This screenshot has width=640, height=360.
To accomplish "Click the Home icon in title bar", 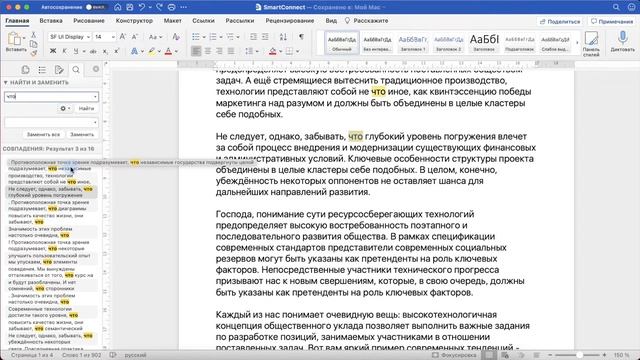I will 118,7.
